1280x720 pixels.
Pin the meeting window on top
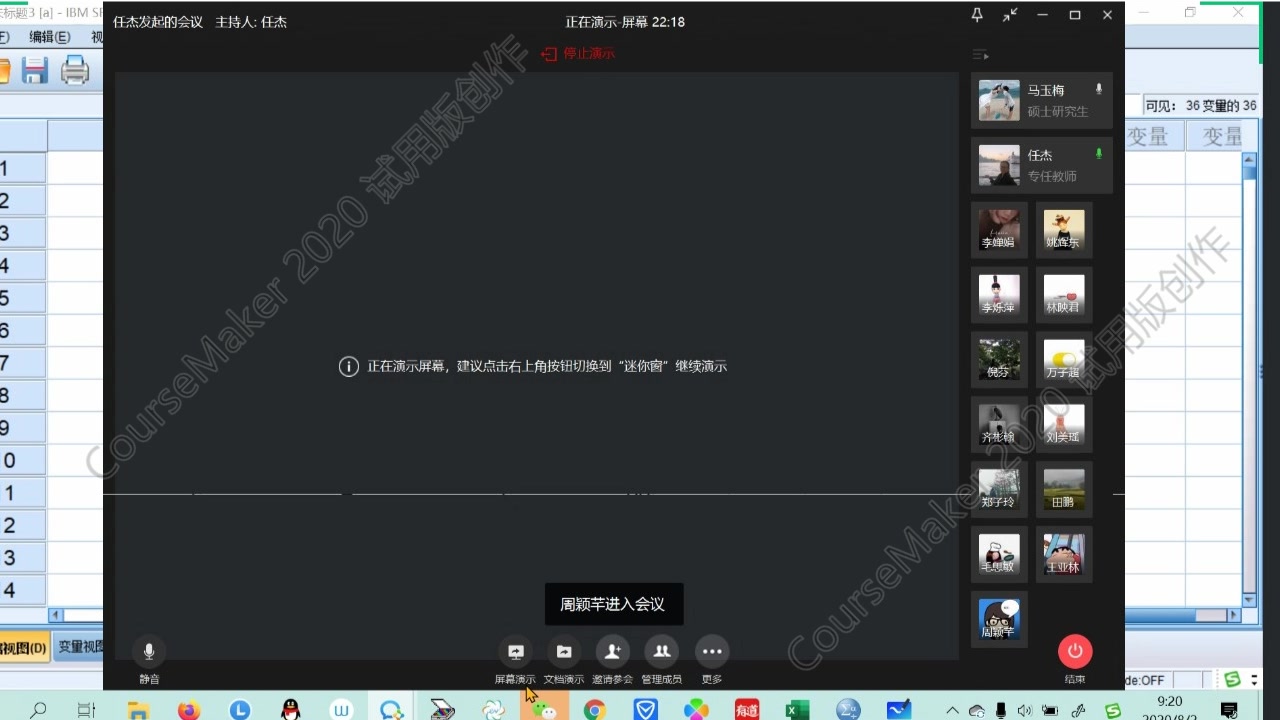[x=977, y=15]
